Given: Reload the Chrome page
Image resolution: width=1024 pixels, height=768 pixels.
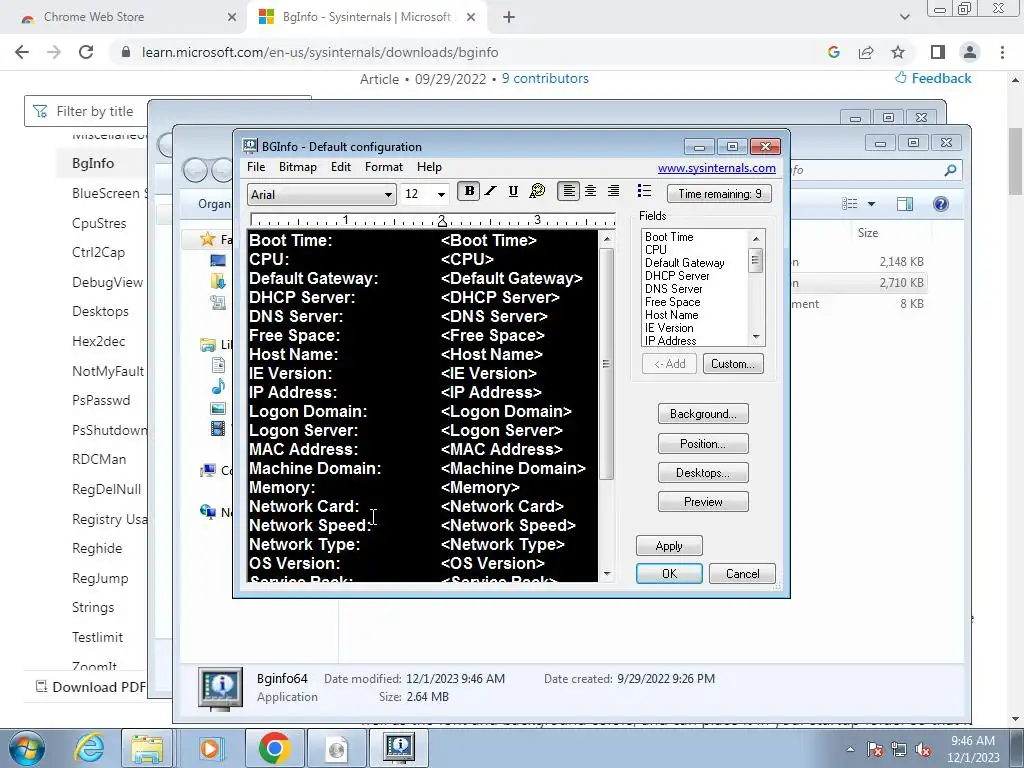Looking at the screenshot, I should tap(86, 52).
